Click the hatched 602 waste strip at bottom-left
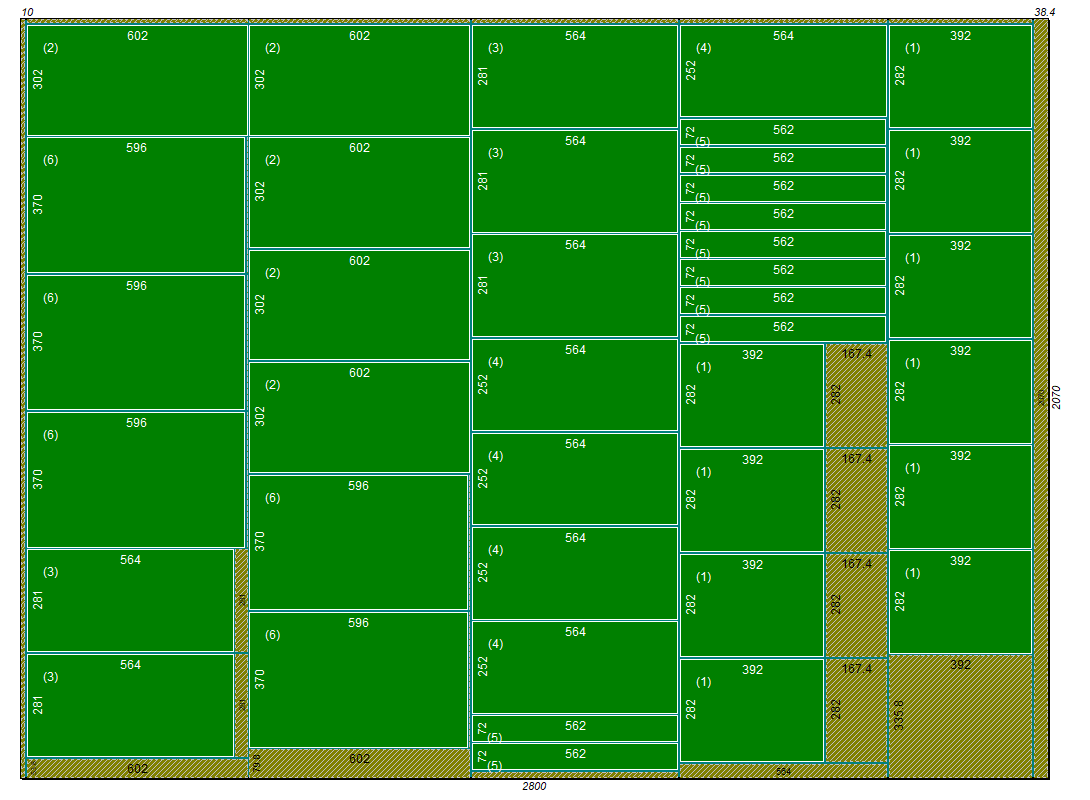1090x800 pixels. coord(137,769)
